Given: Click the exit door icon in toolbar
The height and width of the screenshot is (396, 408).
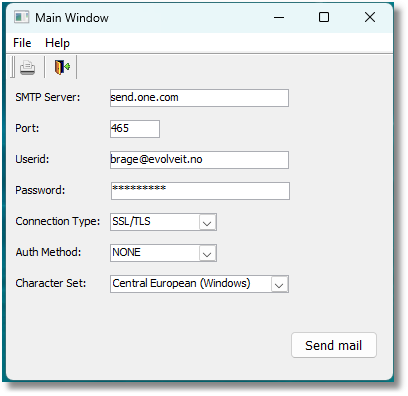Looking at the screenshot, I should pyautogui.click(x=62, y=67).
